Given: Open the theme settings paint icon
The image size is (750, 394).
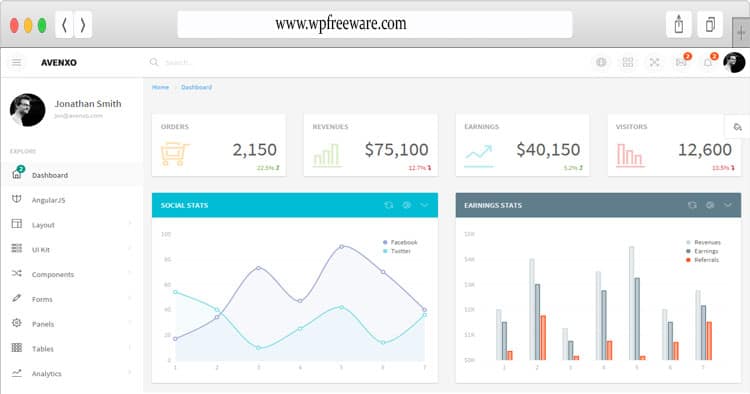Looking at the screenshot, I should (737, 127).
